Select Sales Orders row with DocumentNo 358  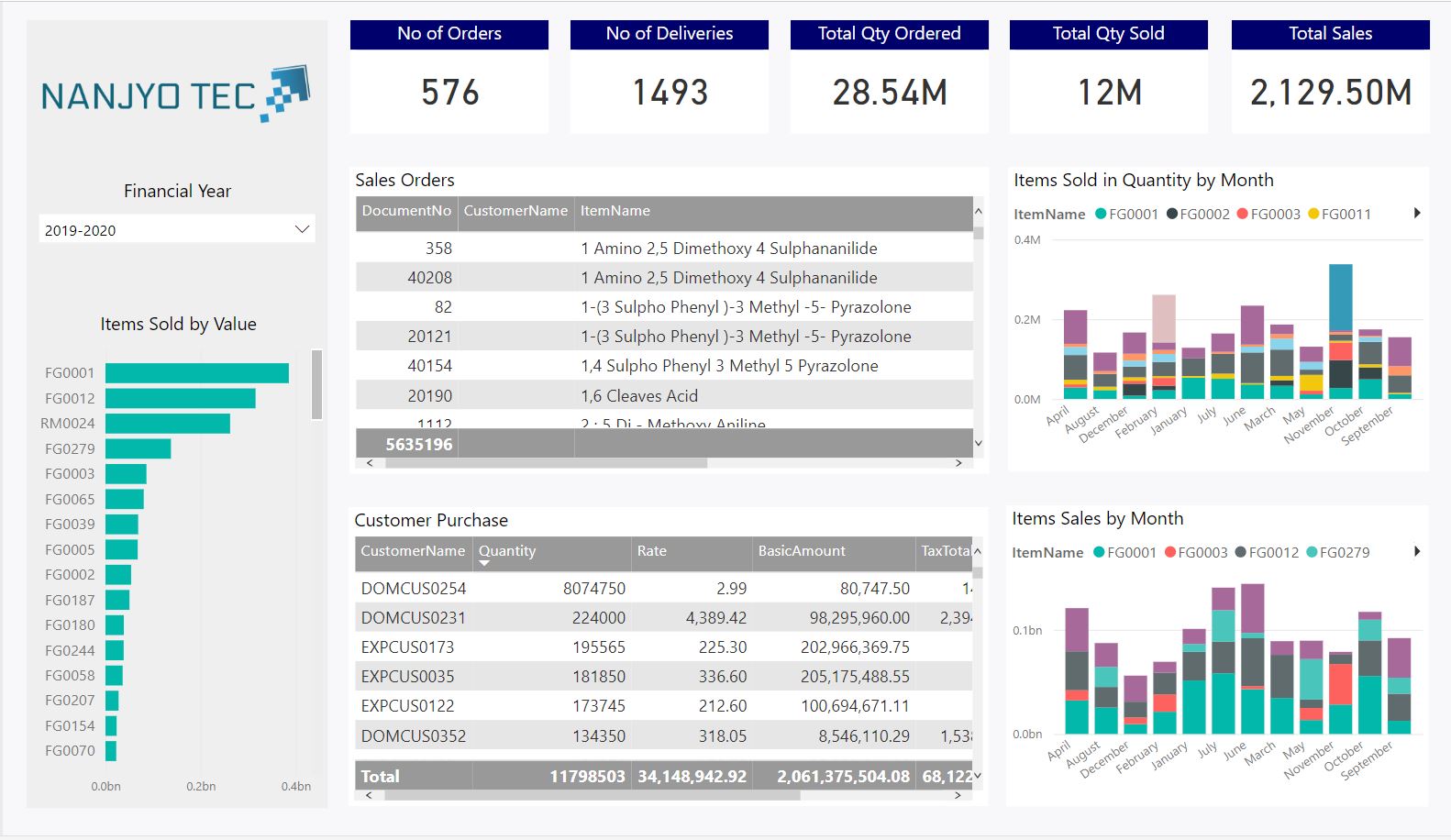pos(664,248)
